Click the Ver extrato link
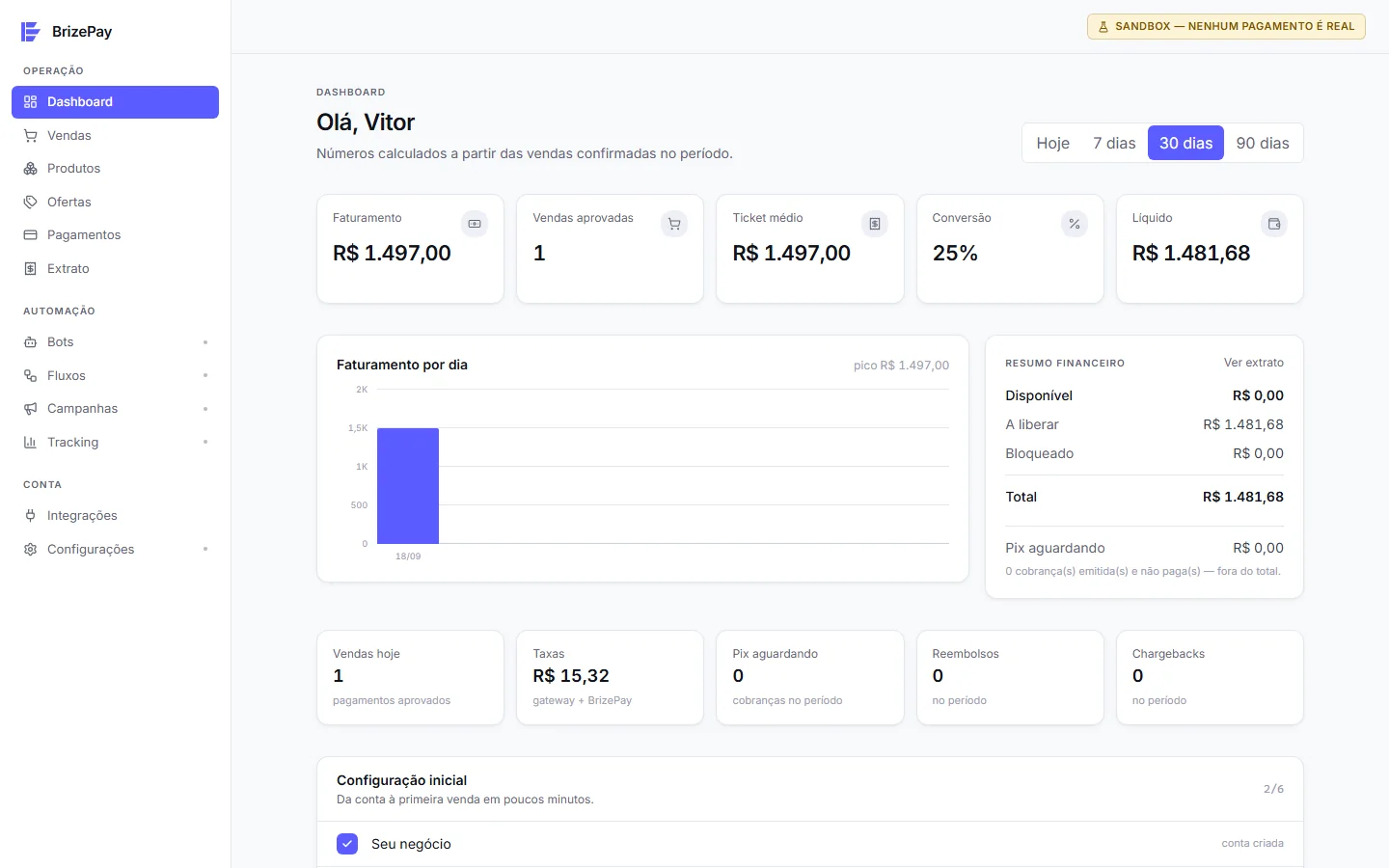 point(1253,363)
